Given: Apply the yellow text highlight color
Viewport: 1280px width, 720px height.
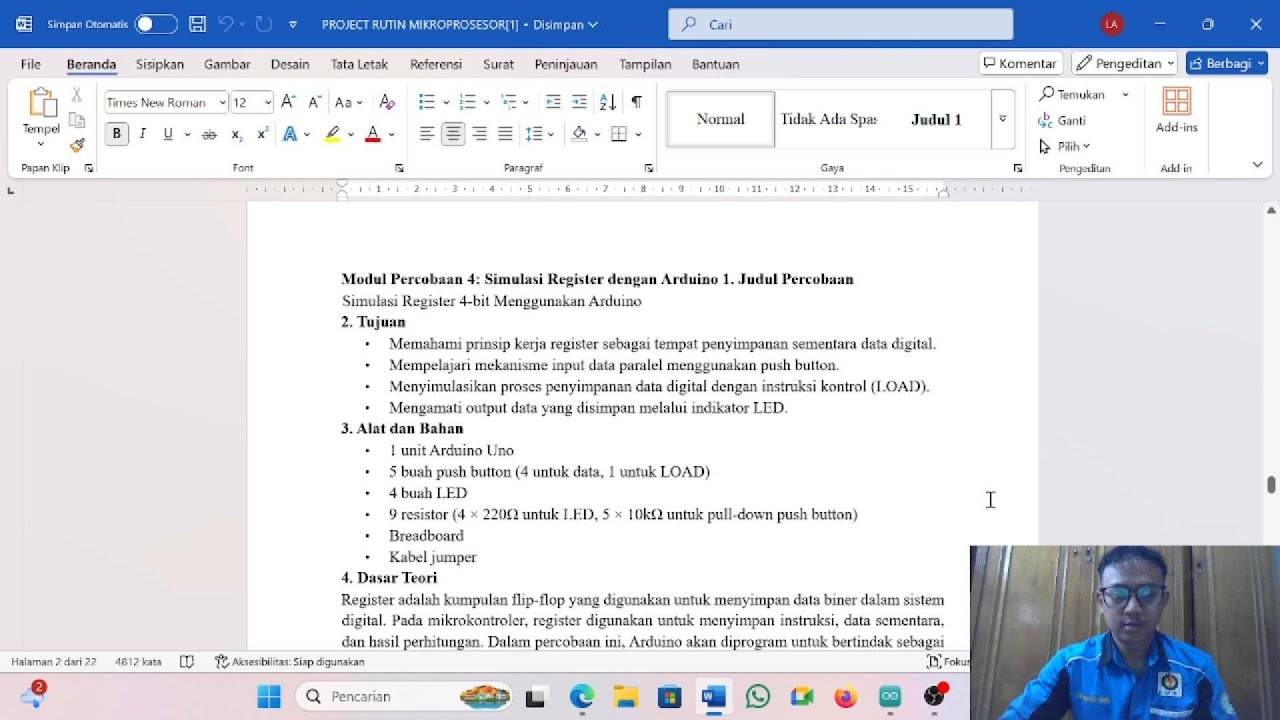Looking at the screenshot, I should 332,134.
